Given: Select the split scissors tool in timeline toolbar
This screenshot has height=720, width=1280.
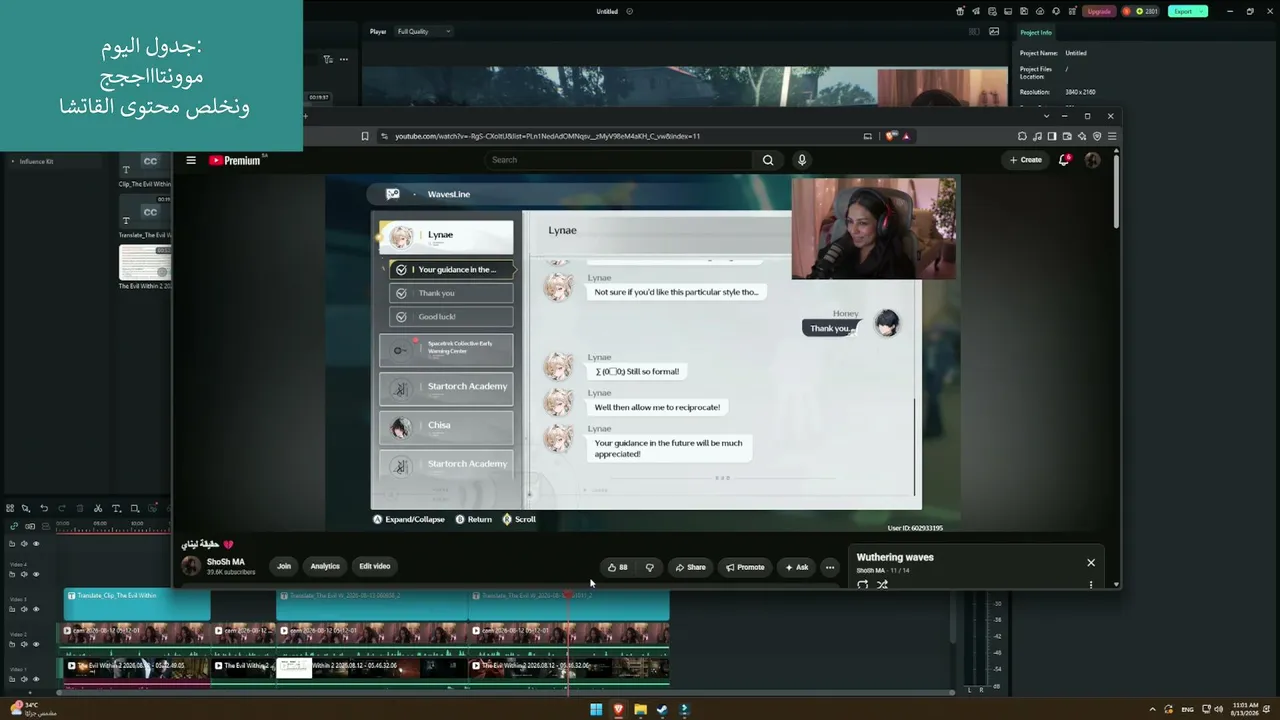Looking at the screenshot, I should (98, 508).
